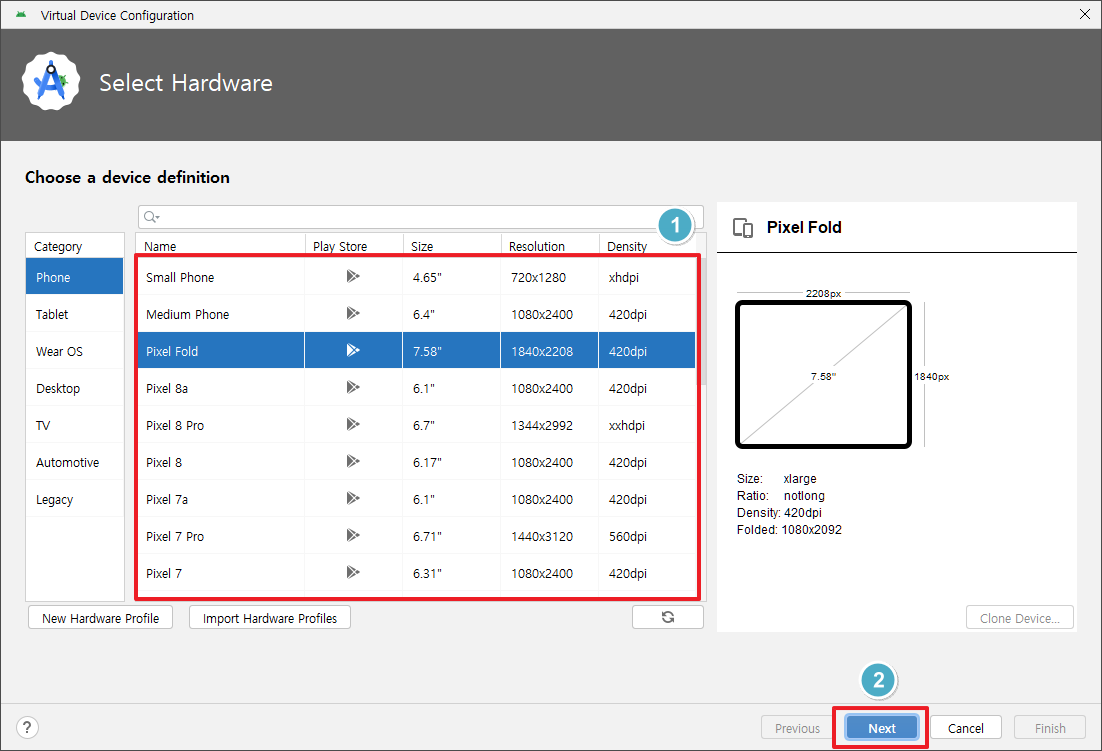Select the Wear OS category
Viewport: 1102px width, 751px height.
click(x=74, y=351)
